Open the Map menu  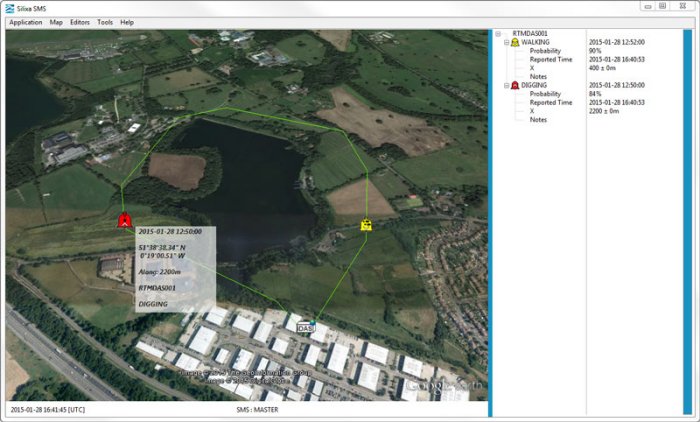click(x=56, y=22)
